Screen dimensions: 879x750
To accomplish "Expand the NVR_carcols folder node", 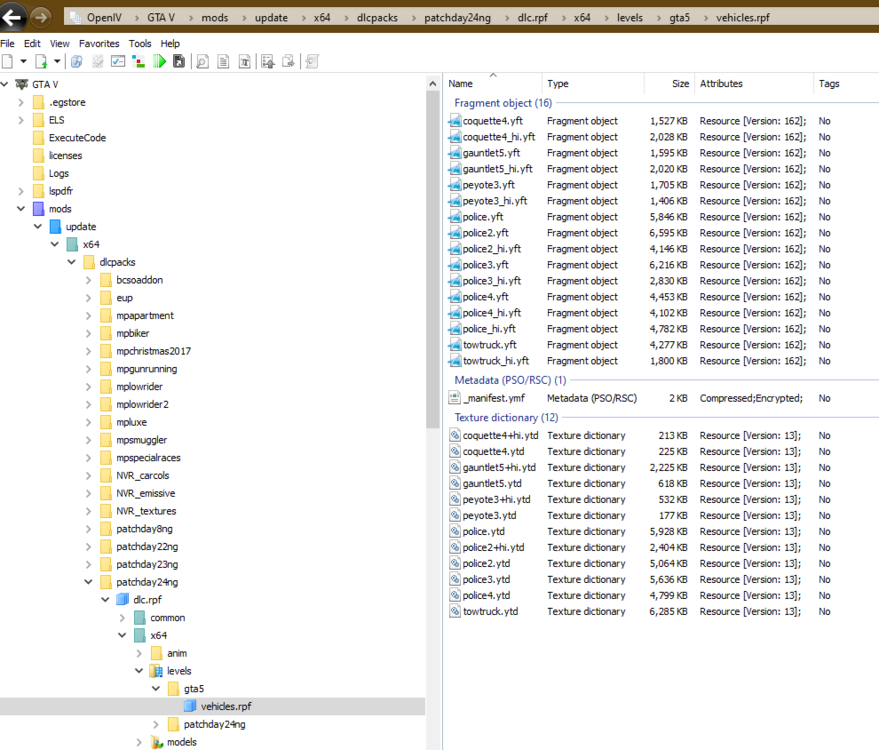I will point(88,475).
